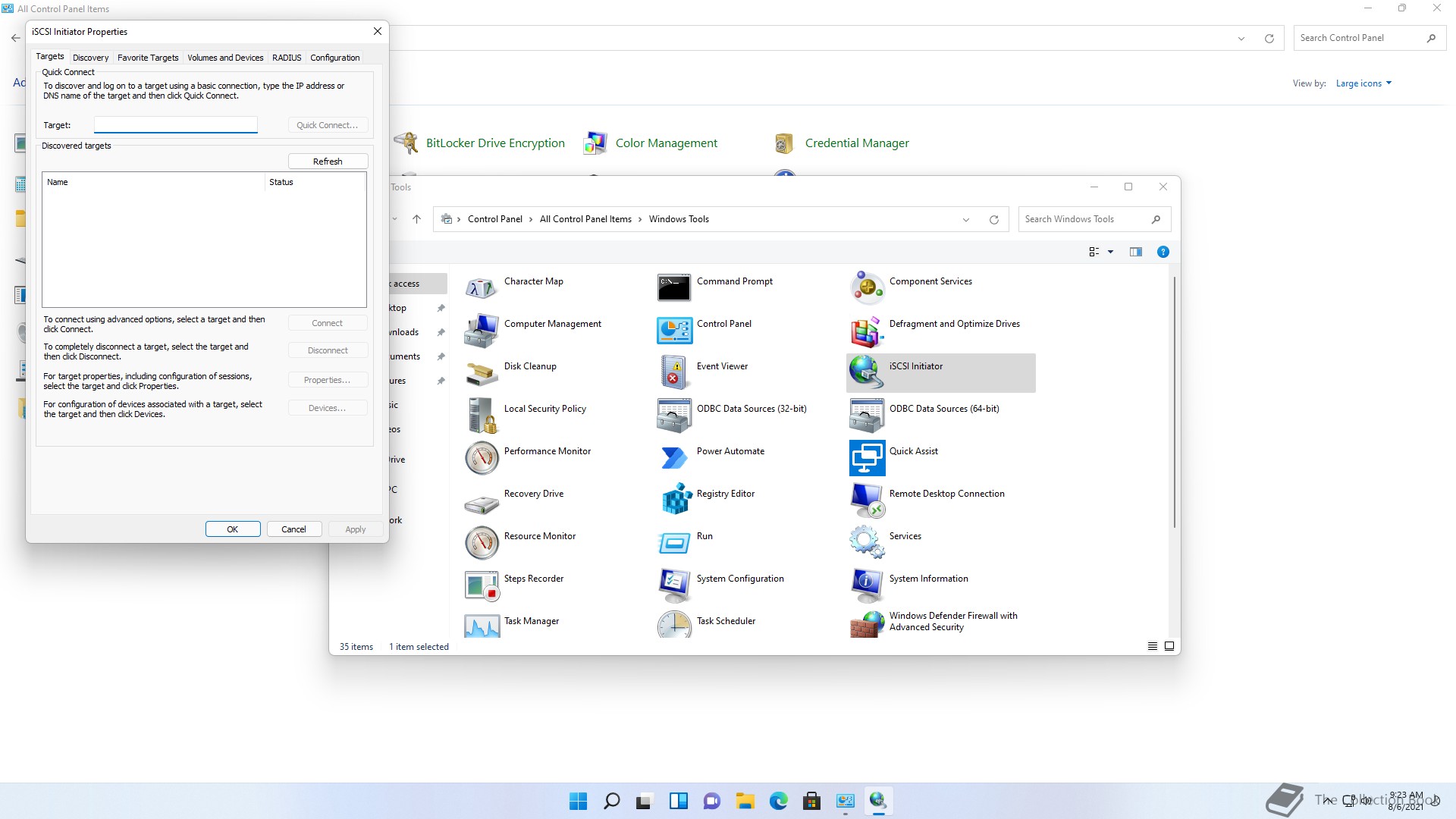This screenshot has height=819, width=1456.
Task: Open Component Services icon
Action: pyautogui.click(x=867, y=288)
